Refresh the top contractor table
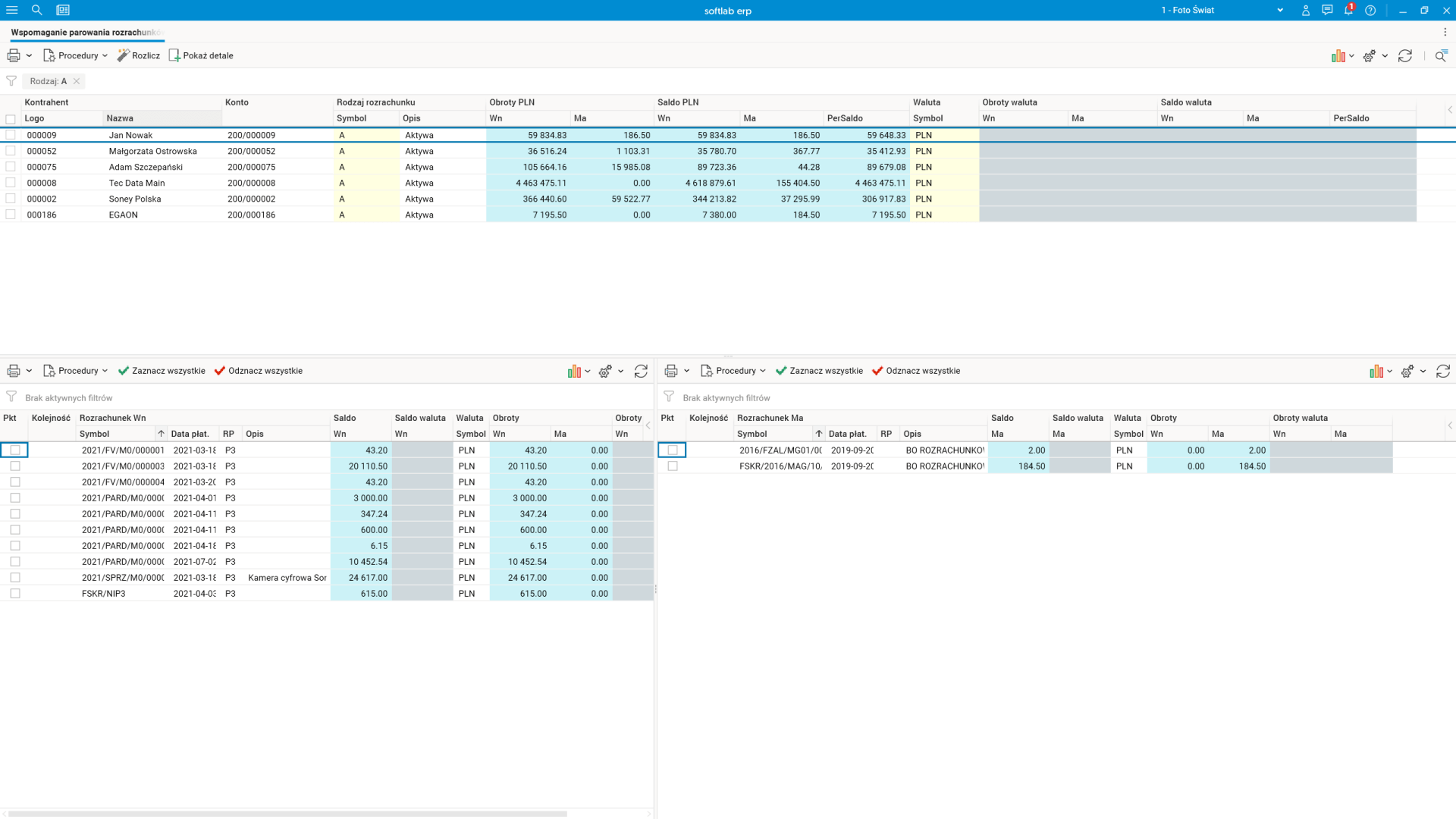The image size is (1456, 819). tap(1404, 55)
